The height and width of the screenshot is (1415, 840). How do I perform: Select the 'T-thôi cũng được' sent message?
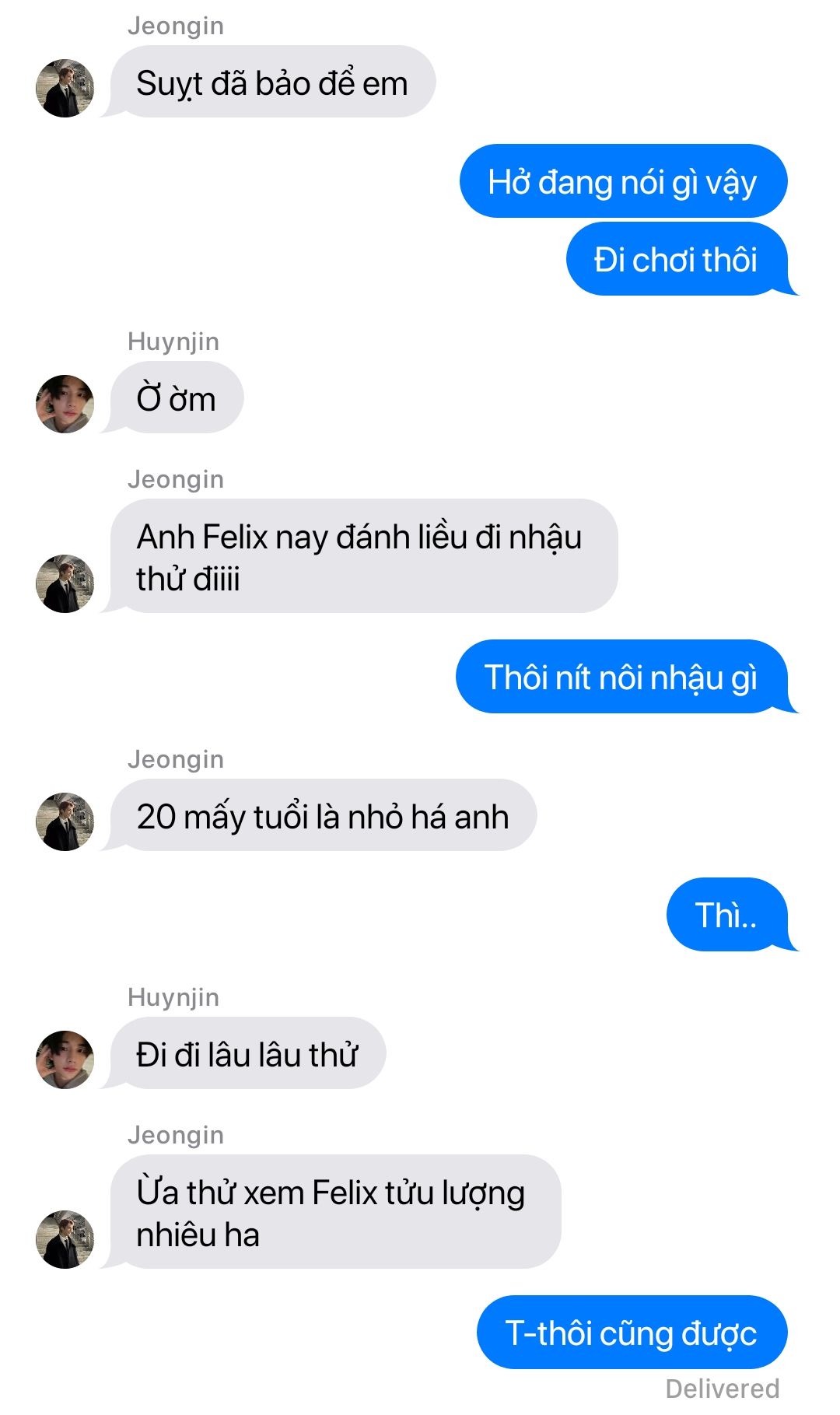(632, 1333)
